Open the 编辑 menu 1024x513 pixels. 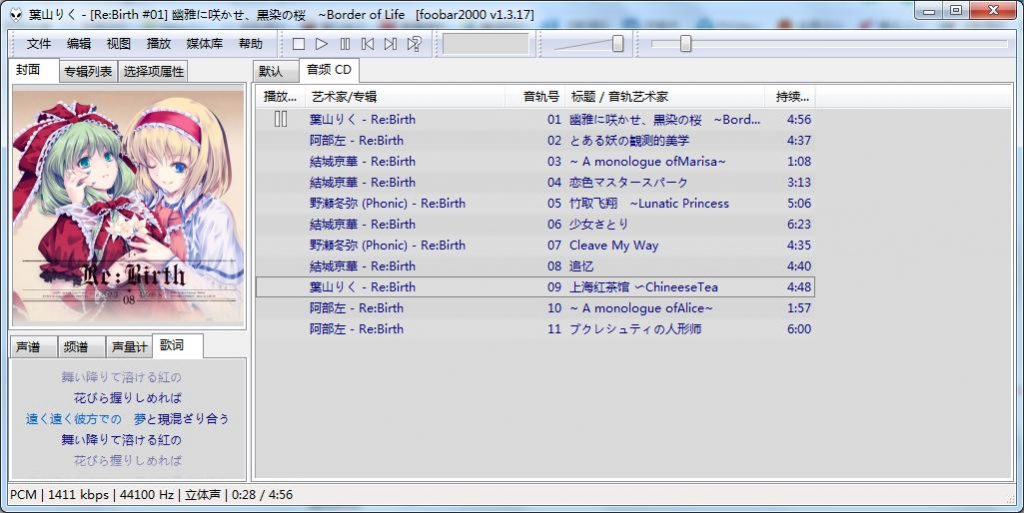click(x=78, y=44)
